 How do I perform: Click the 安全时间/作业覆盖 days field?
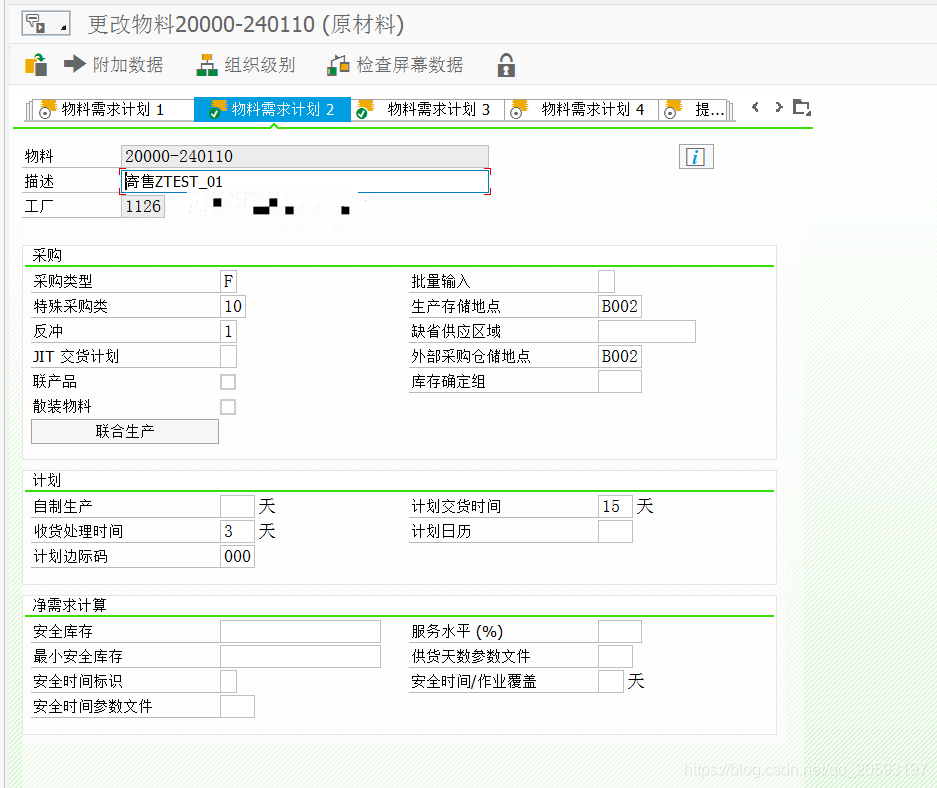[x=611, y=682]
